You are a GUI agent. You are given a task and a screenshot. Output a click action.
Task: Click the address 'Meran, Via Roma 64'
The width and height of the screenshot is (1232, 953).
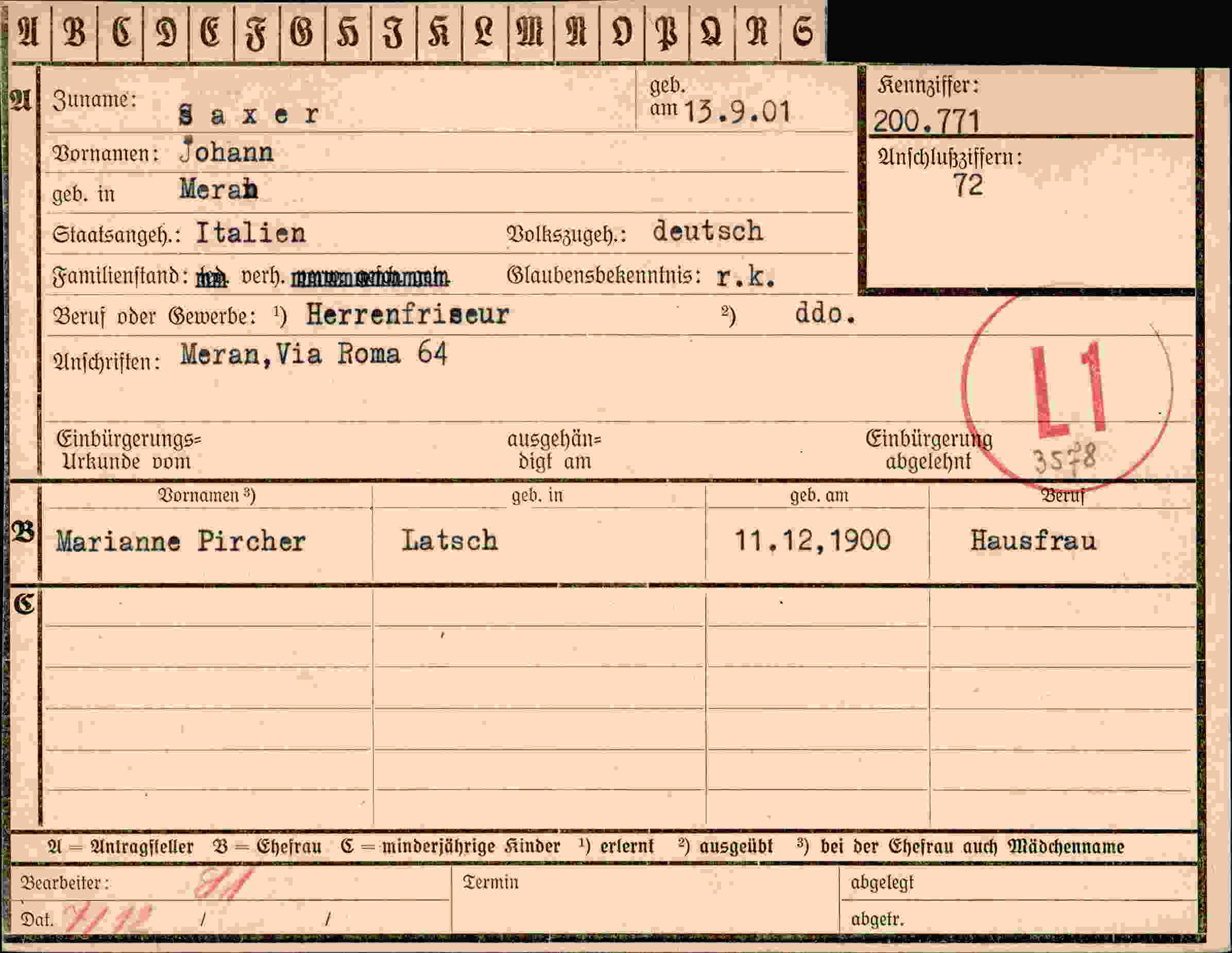tap(314, 354)
